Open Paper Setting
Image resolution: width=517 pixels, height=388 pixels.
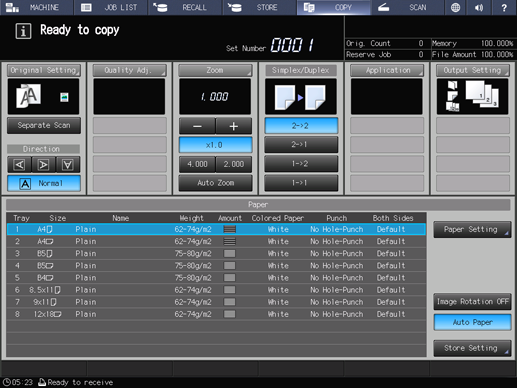click(x=472, y=229)
